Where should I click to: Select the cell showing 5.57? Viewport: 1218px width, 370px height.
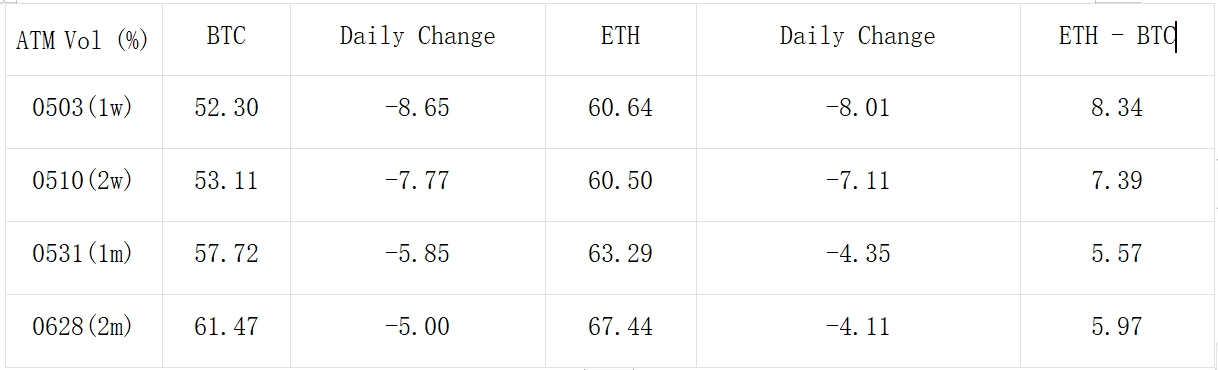[1117, 257]
